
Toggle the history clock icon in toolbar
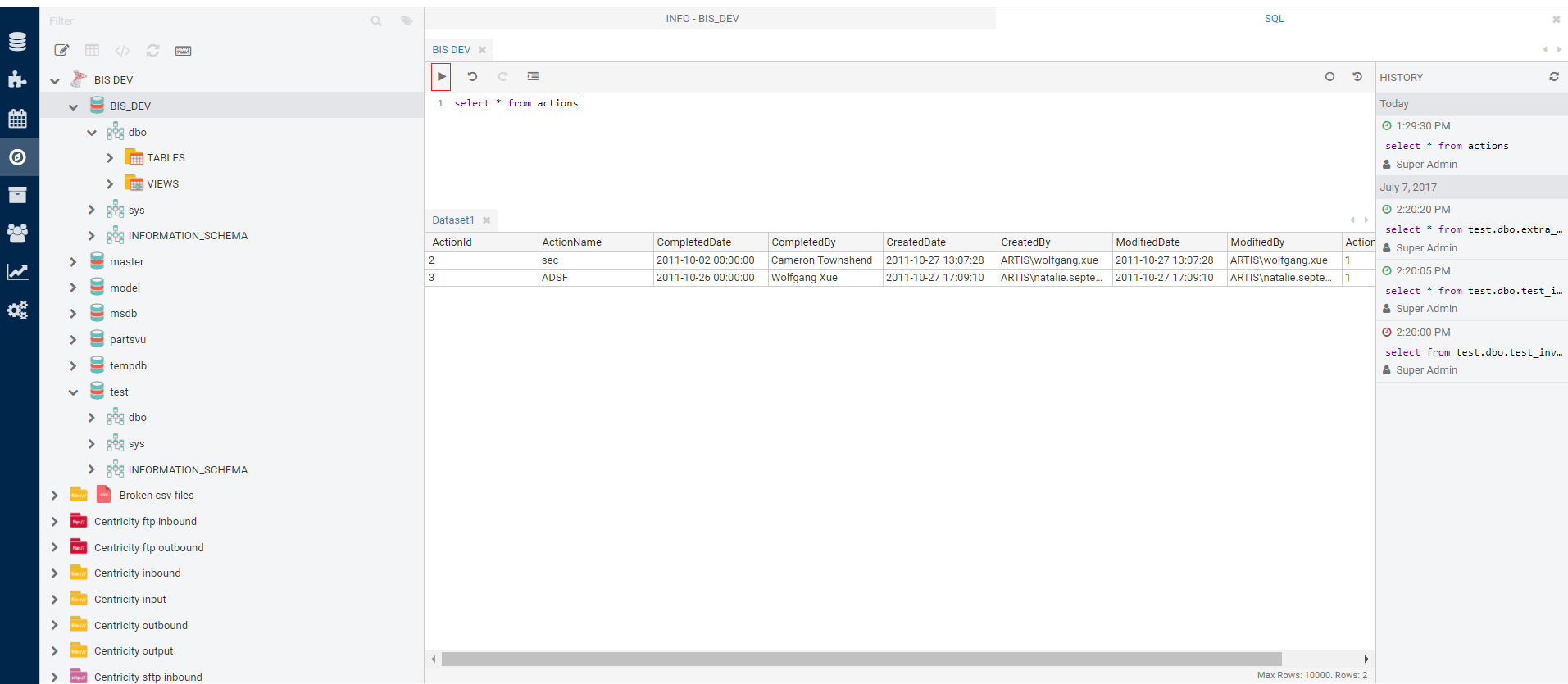click(1357, 77)
